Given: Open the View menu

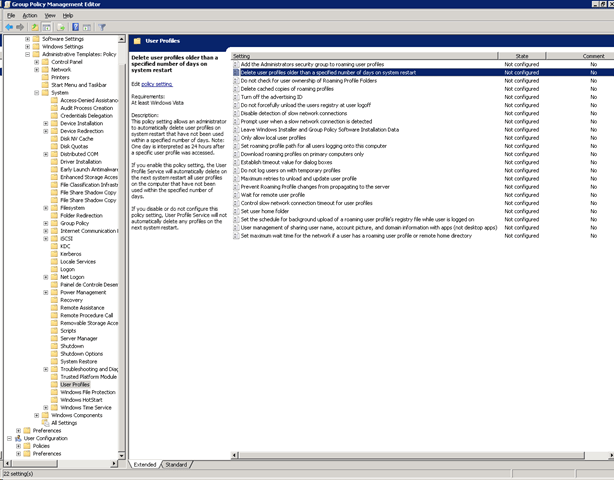Looking at the screenshot, I should coord(50,15).
